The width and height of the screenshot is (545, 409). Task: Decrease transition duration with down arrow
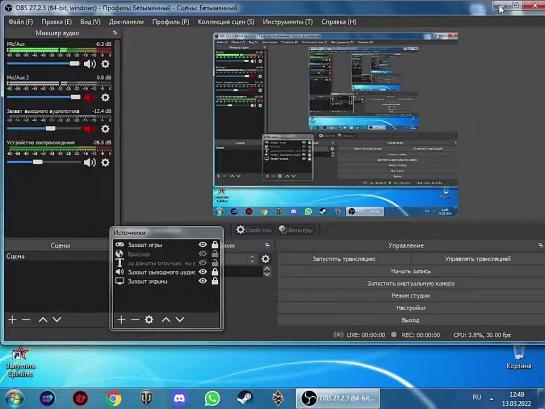click(267, 274)
